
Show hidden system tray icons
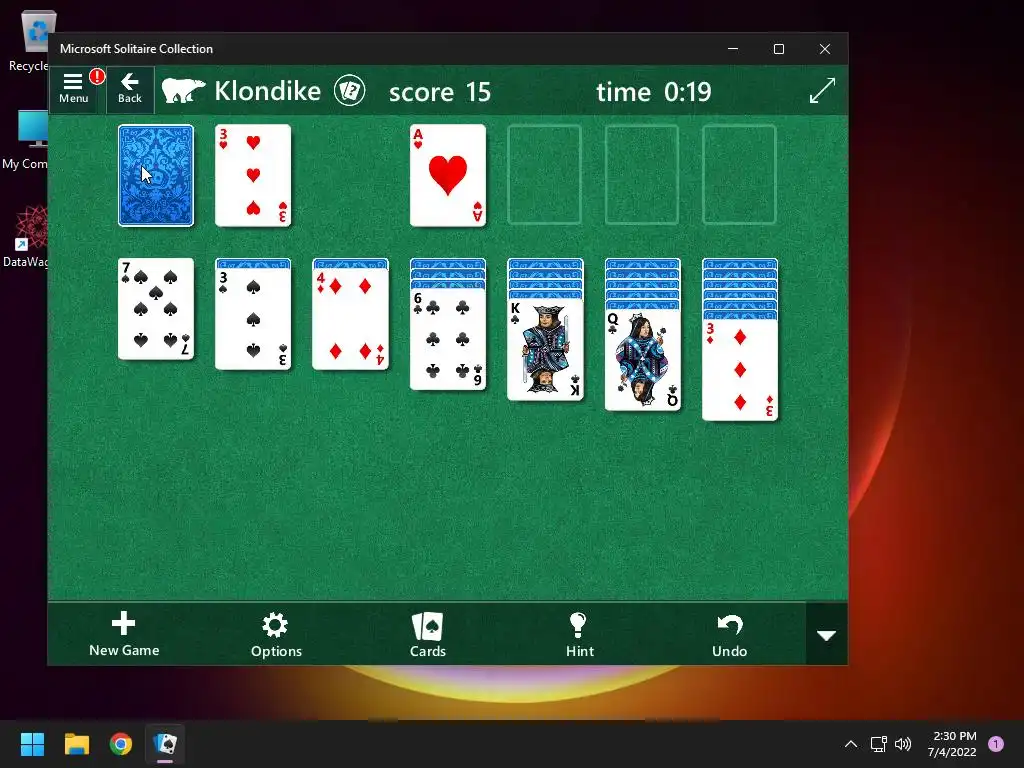point(851,744)
